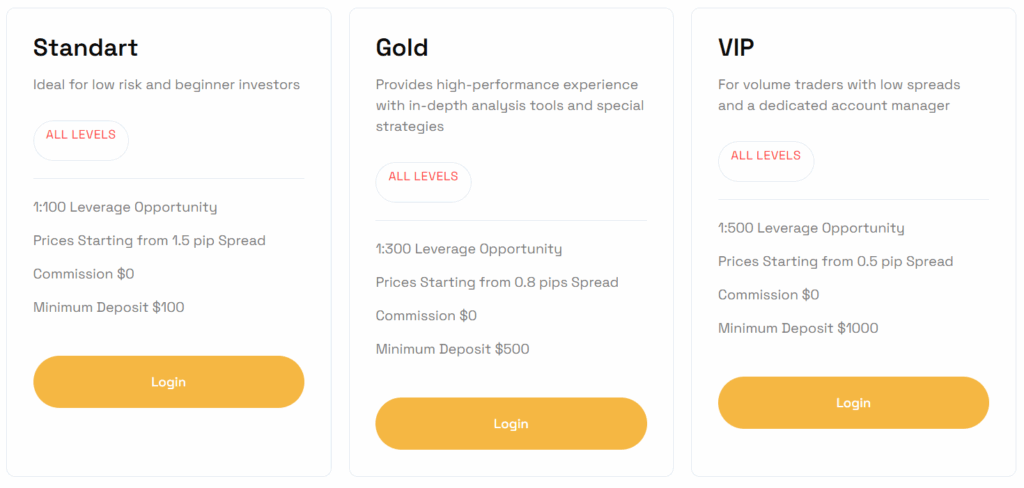Click Login button in Standart plan
1024x488 pixels.
(x=168, y=382)
